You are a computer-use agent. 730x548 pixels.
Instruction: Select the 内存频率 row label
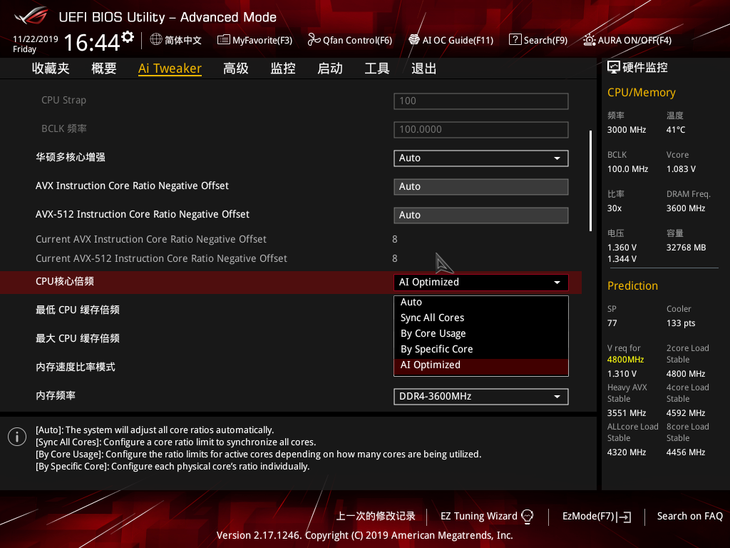point(55,396)
